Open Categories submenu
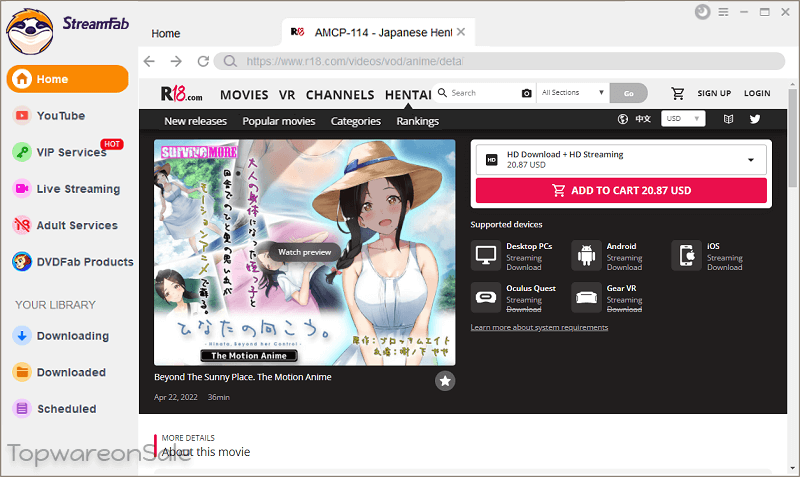 point(356,121)
